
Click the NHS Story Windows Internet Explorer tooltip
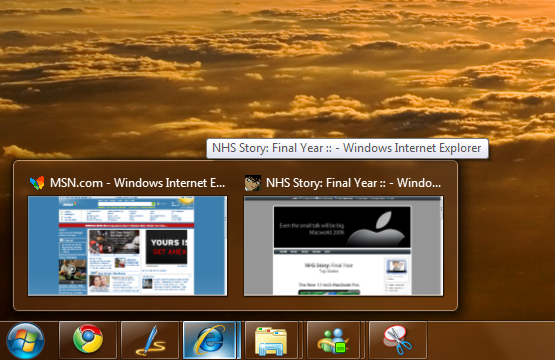347,148
